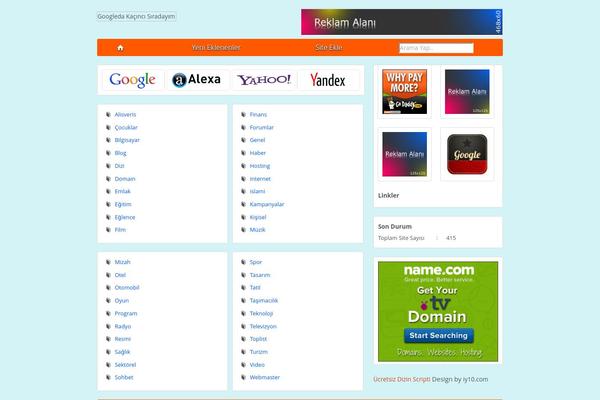Open the Resmi category
600x400 pixels.
[x=122, y=339]
